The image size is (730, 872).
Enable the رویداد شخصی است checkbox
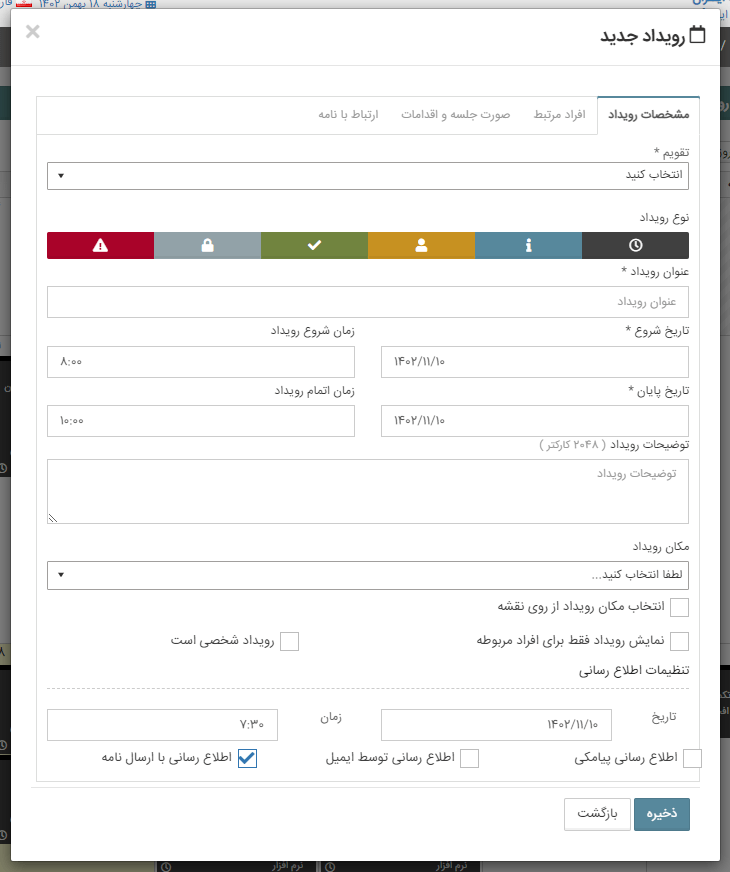click(x=290, y=641)
